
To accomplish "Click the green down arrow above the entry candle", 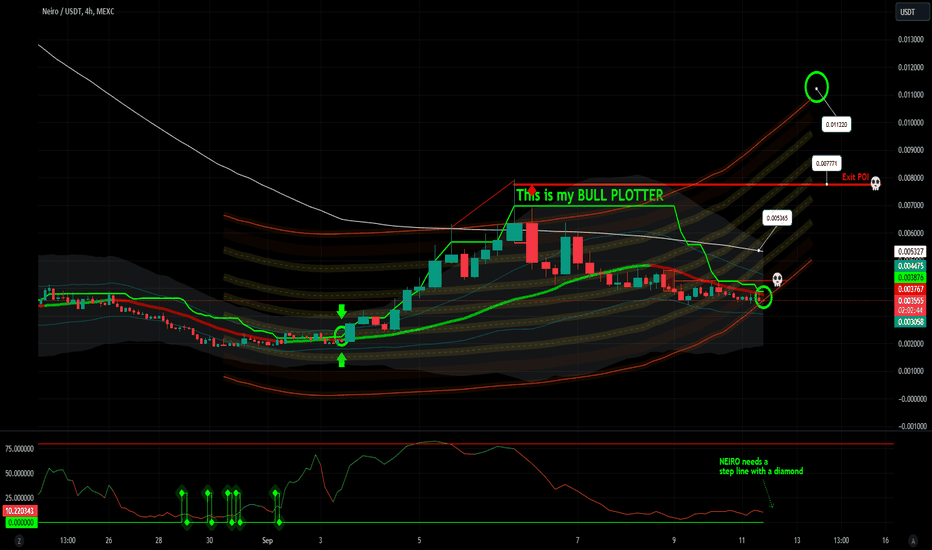I will coord(341,311).
